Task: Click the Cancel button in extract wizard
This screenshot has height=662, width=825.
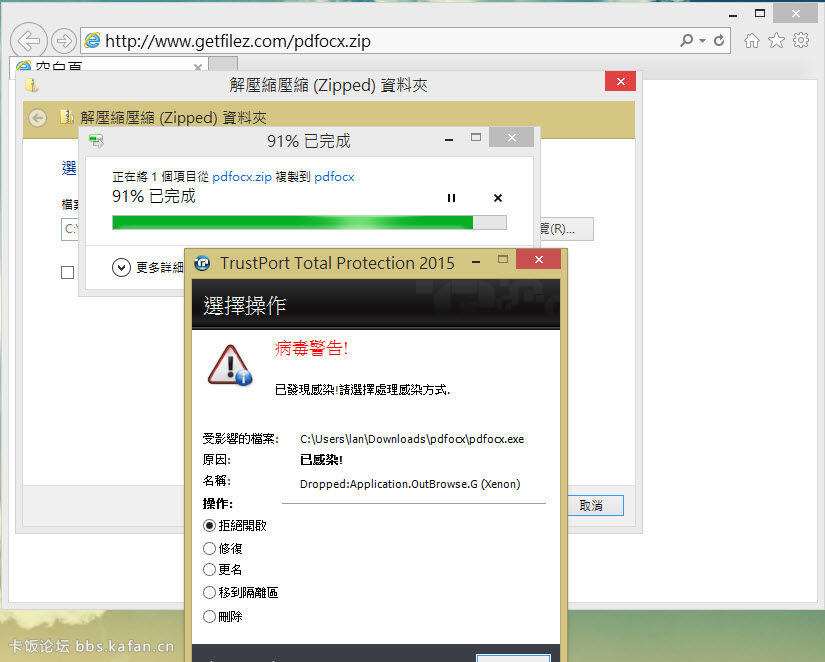Action: click(595, 505)
